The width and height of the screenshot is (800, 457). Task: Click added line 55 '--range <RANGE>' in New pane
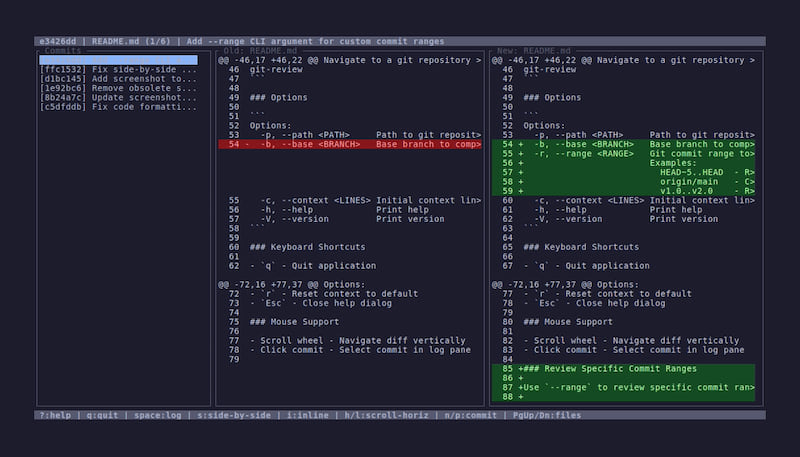click(x=623, y=154)
